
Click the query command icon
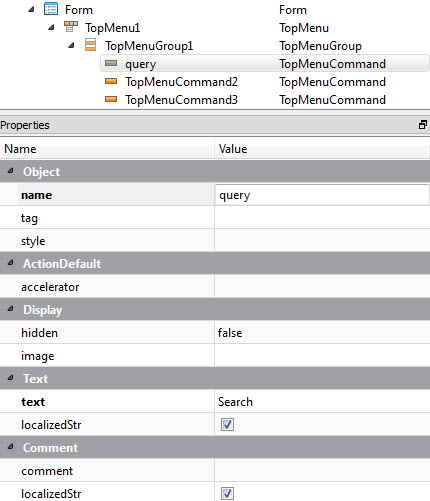111,63
